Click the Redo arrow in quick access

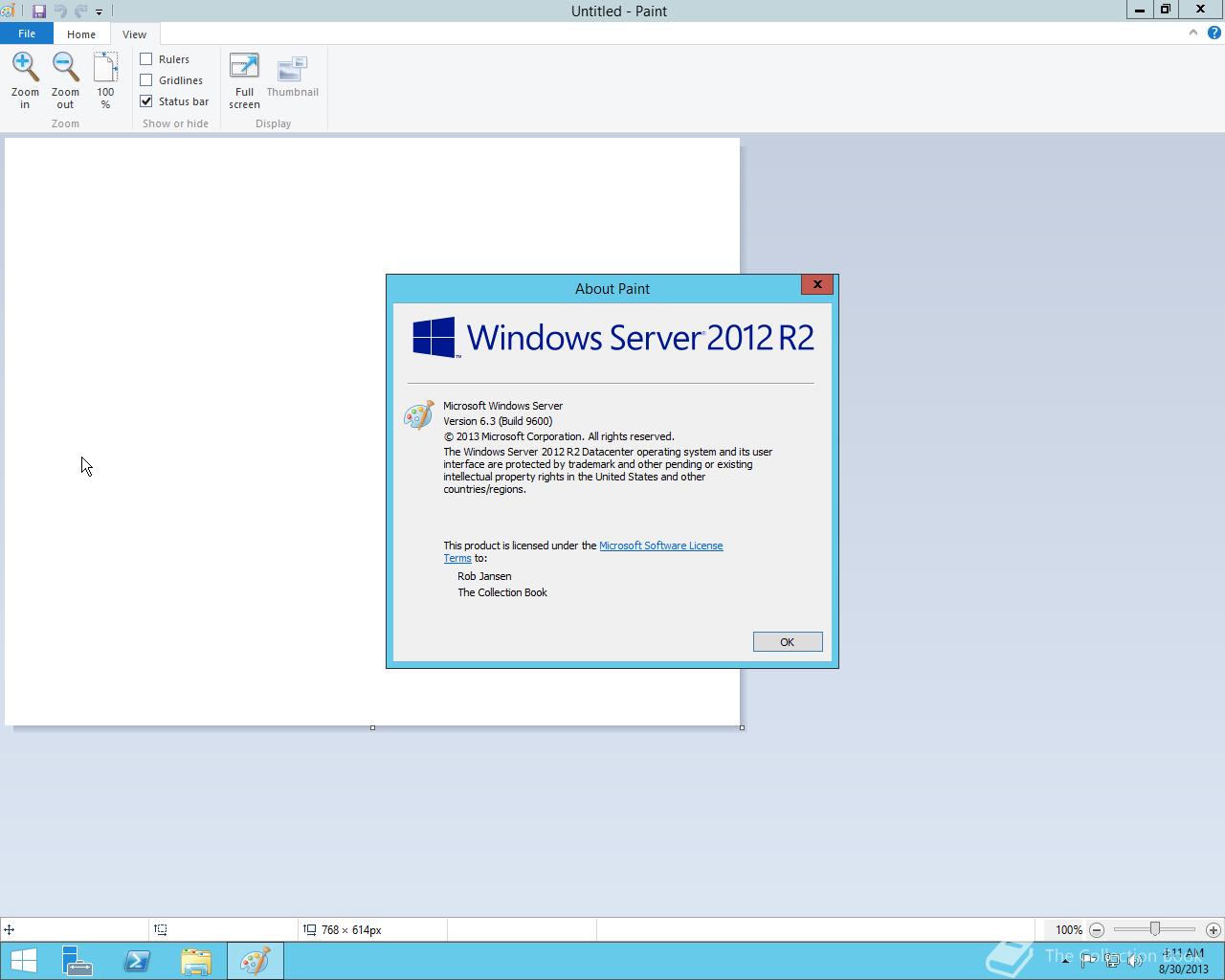80,11
